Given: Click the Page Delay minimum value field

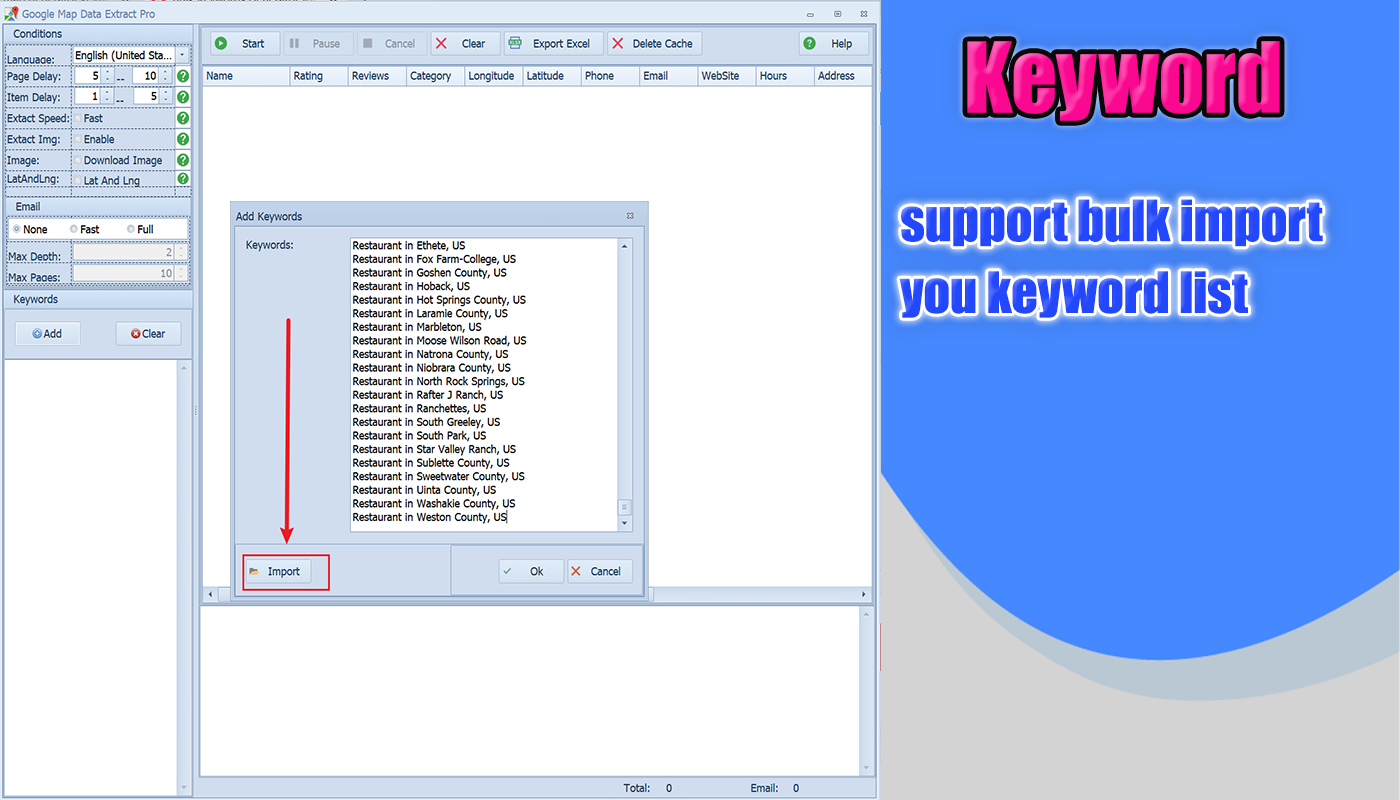Looking at the screenshot, I should (89, 76).
